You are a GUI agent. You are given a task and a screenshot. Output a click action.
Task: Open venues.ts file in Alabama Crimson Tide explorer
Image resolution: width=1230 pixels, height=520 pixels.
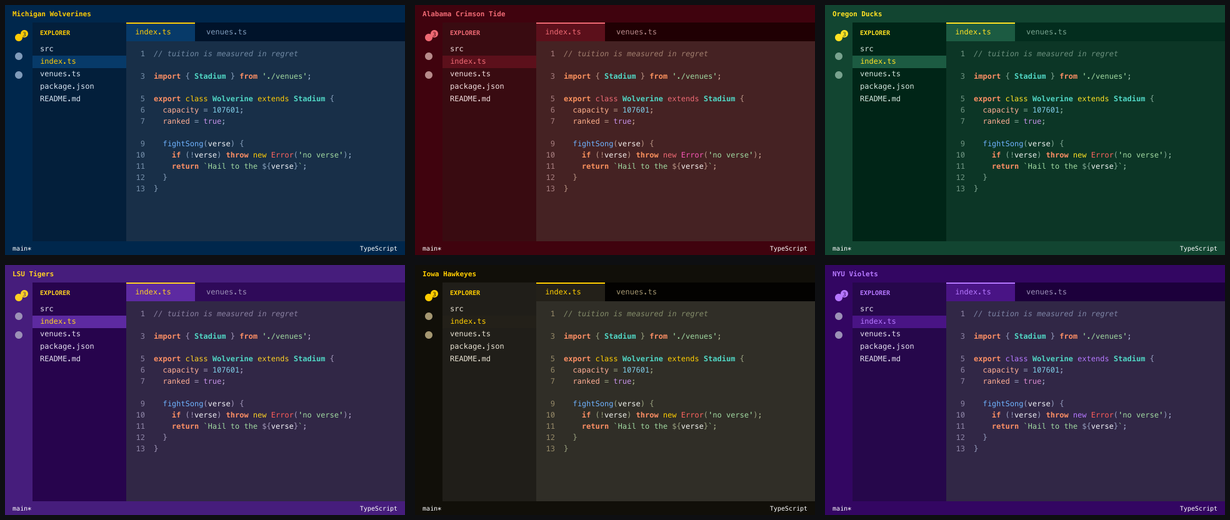click(489, 74)
